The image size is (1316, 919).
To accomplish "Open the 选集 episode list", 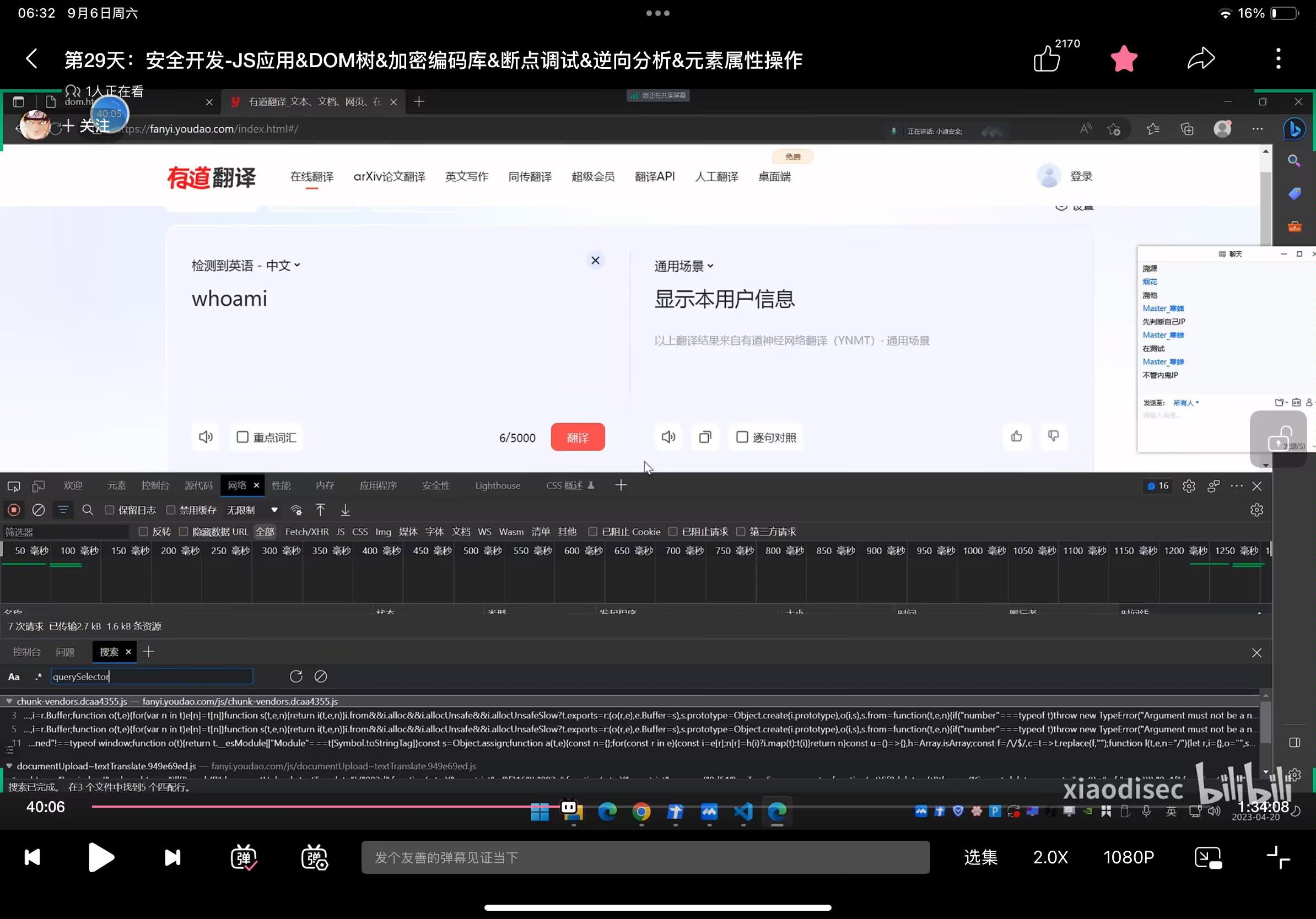I will click(x=981, y=857).
